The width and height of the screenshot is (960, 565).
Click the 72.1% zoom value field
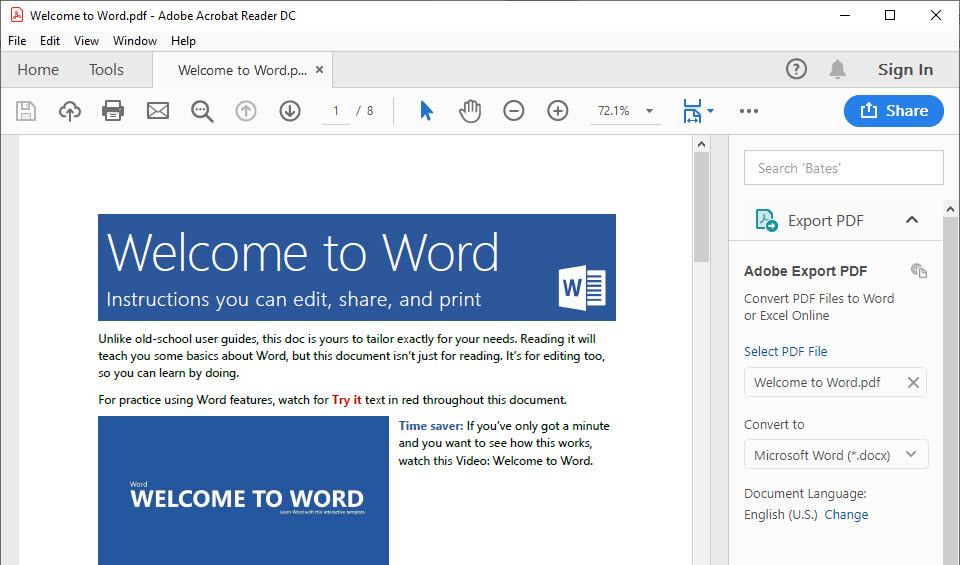click(x=613, y=111)
